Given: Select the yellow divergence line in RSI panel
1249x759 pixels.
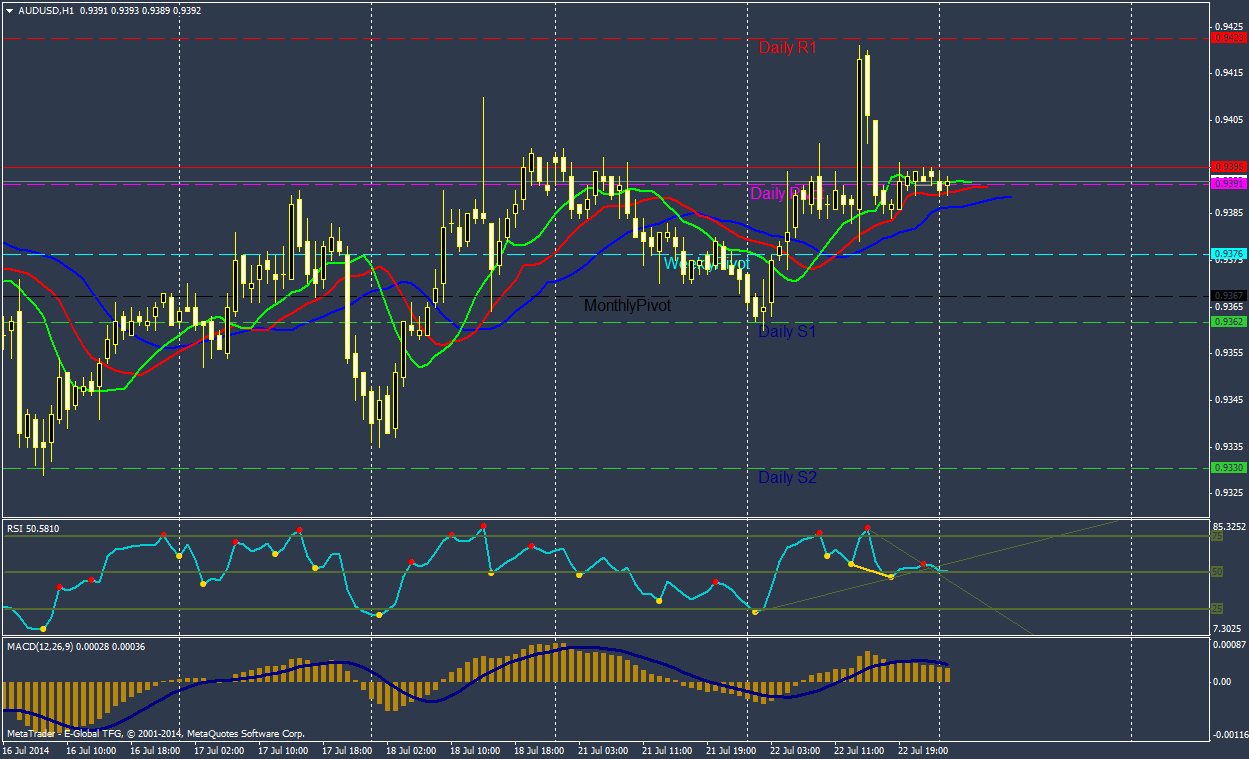Looking at the screenshot, I should pyautogui.click(x=870, y=570).
